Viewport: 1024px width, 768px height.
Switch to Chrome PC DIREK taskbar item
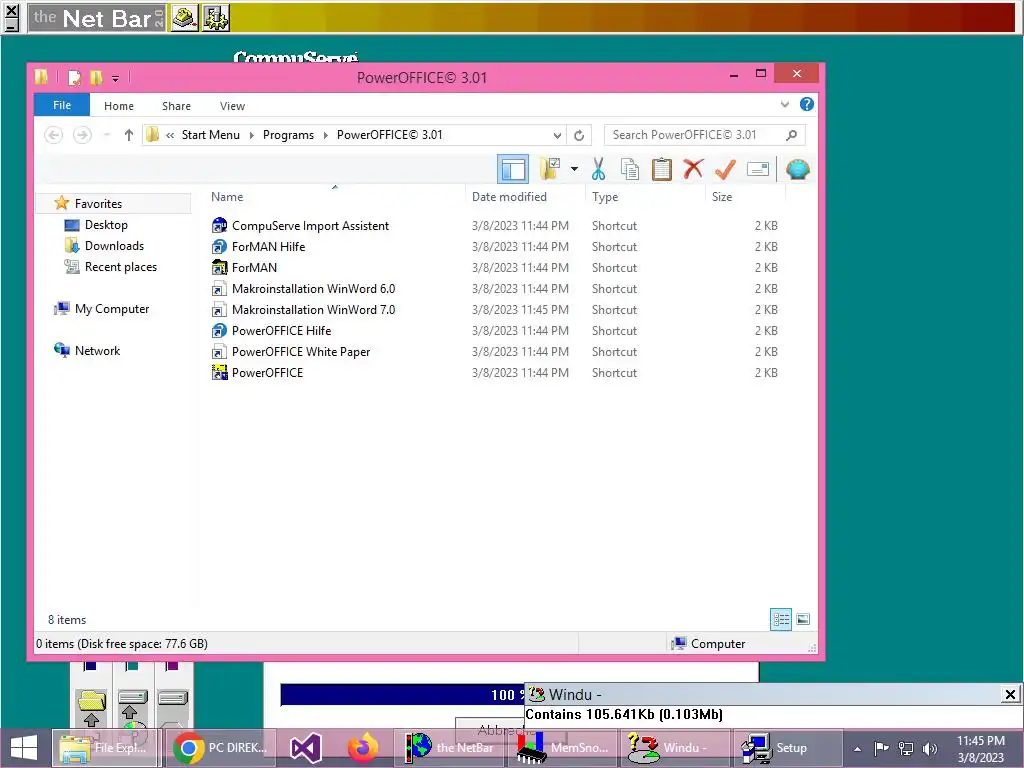click(219, 748)
